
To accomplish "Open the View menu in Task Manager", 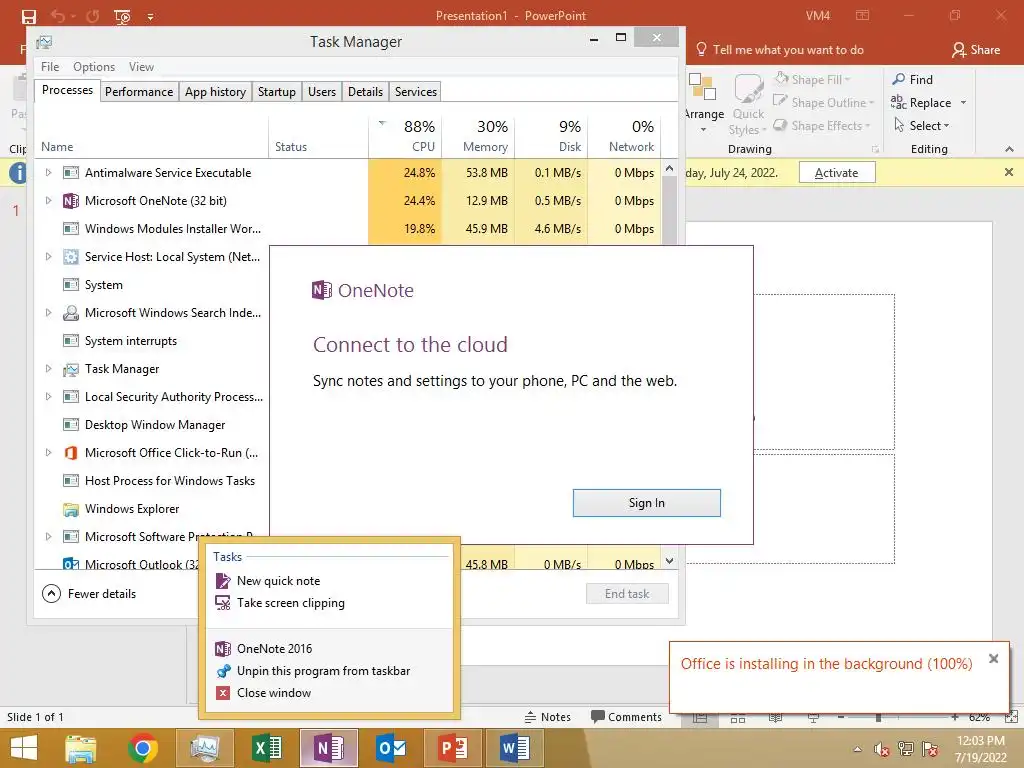I will coord(141,67).
